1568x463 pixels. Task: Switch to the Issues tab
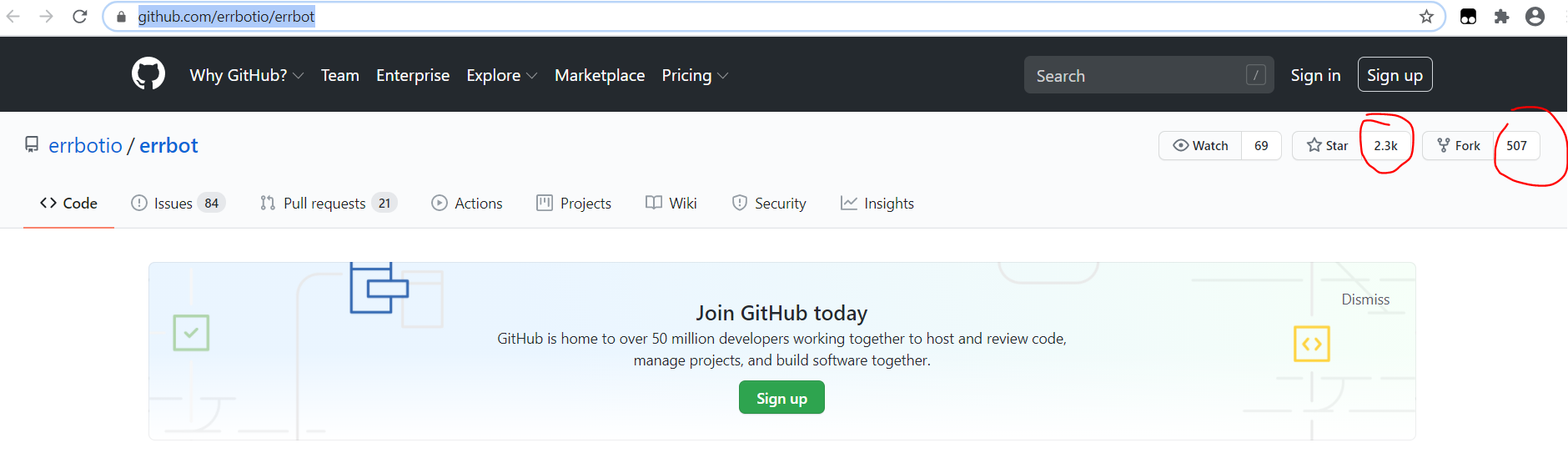tap(173, 203)
